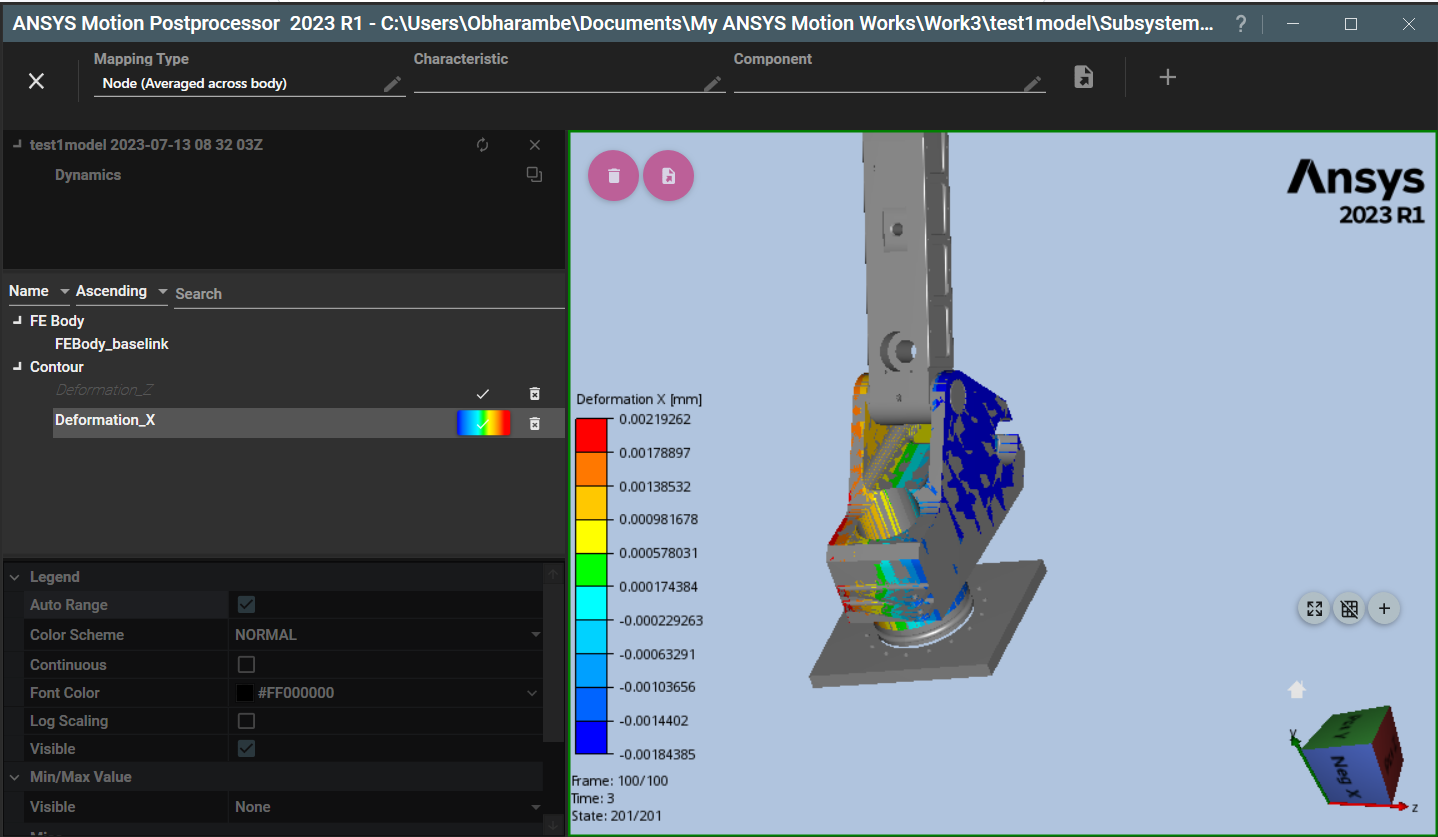Collapse the Legend properties section
This screenshot has width=1438, height=837.
[x=16, y=577]
